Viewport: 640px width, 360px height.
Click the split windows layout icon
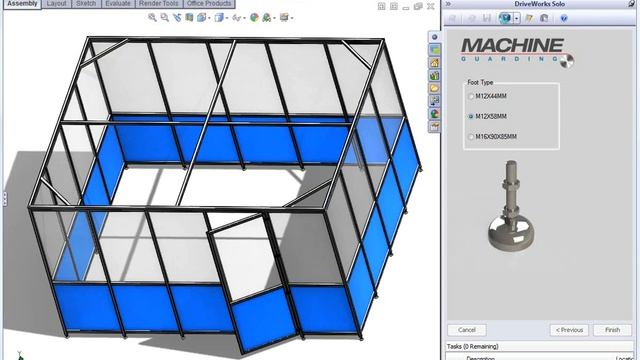click(x=393, y=6)
